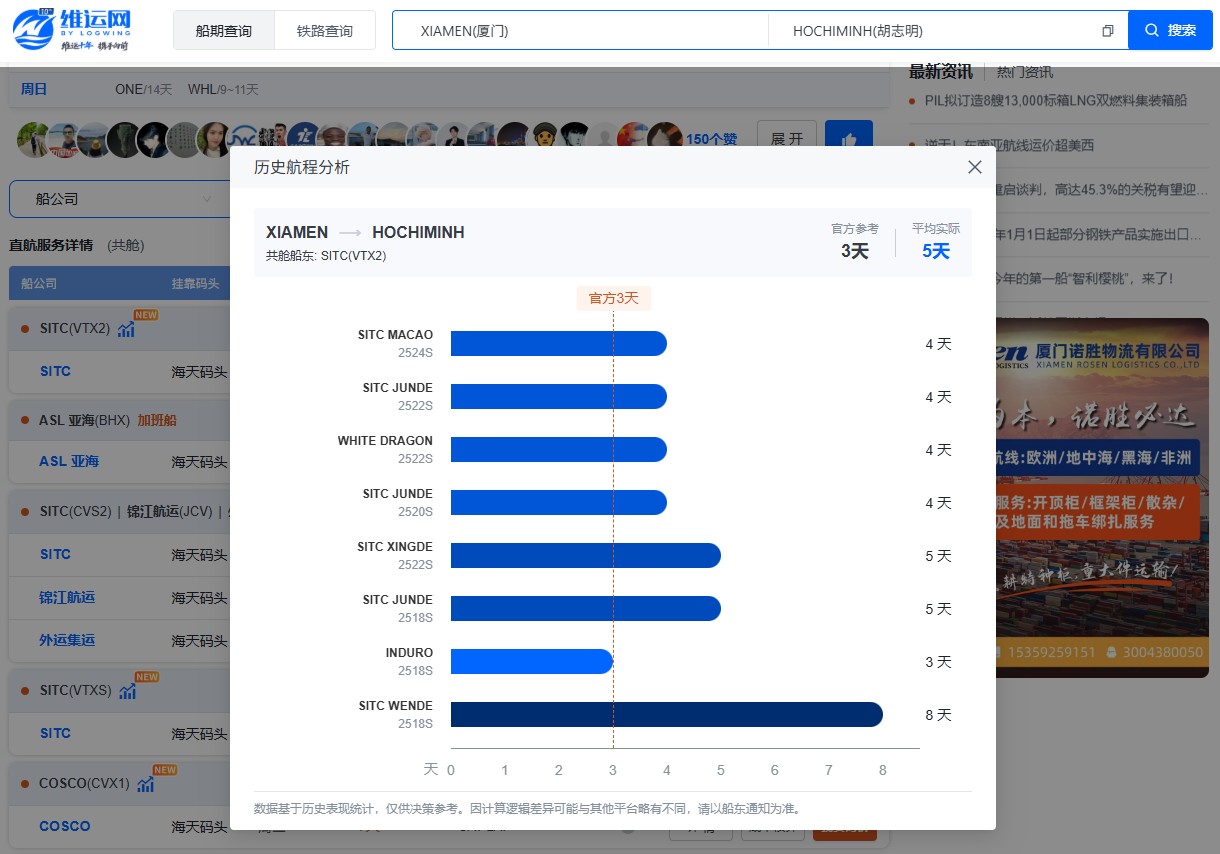This screenshot has height=854, width=1220.
Task: Click the XIAMEN(厦门) origin input field
Action: click(x=580, y=31)
